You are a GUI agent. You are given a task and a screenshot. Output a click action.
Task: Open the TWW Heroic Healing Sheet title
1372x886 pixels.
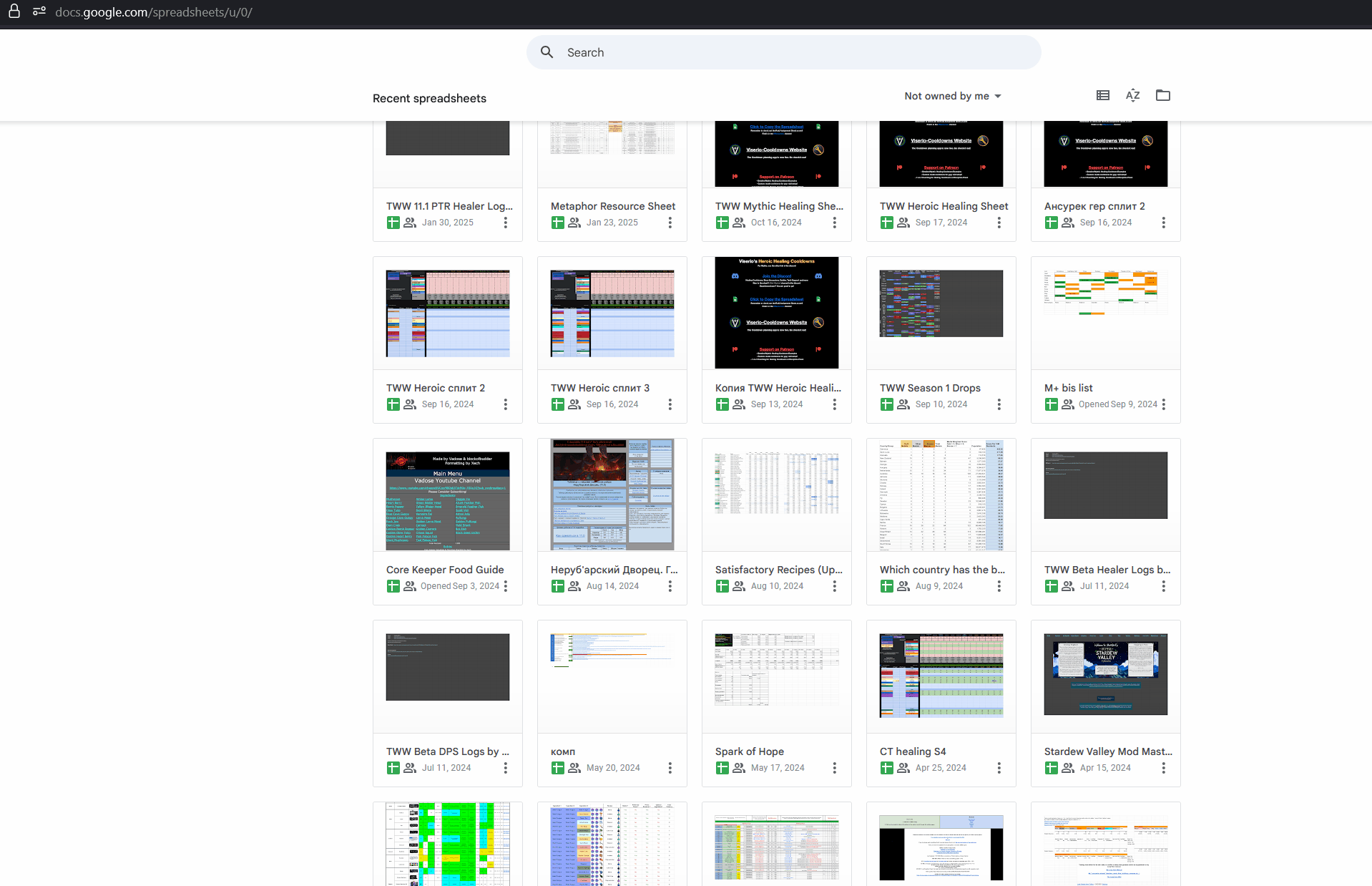point(944,206)
